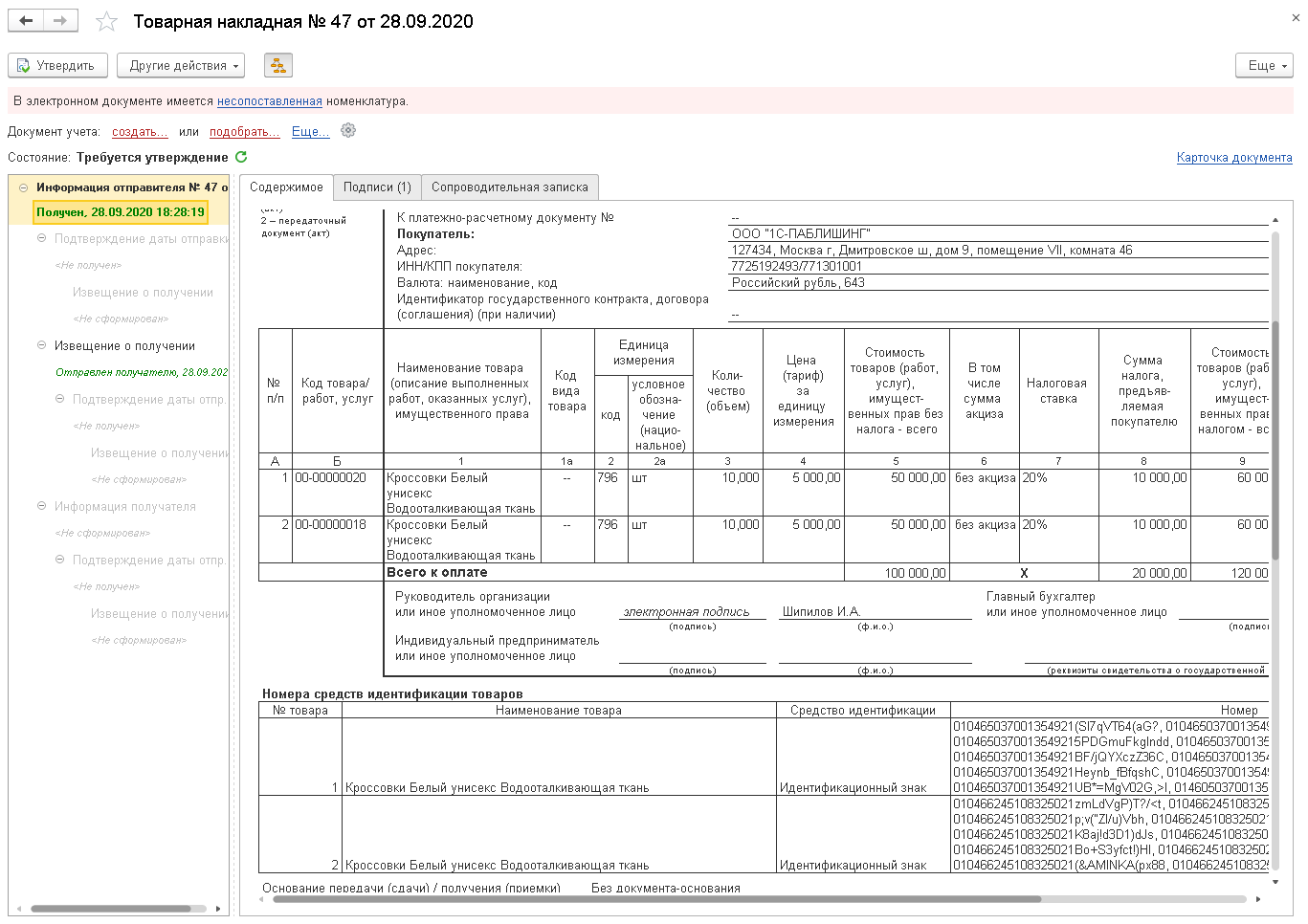Open the Карточка документа link
Image resolution: width=1308 pixels, height=924 pixels.
(x=1234, y=158)
